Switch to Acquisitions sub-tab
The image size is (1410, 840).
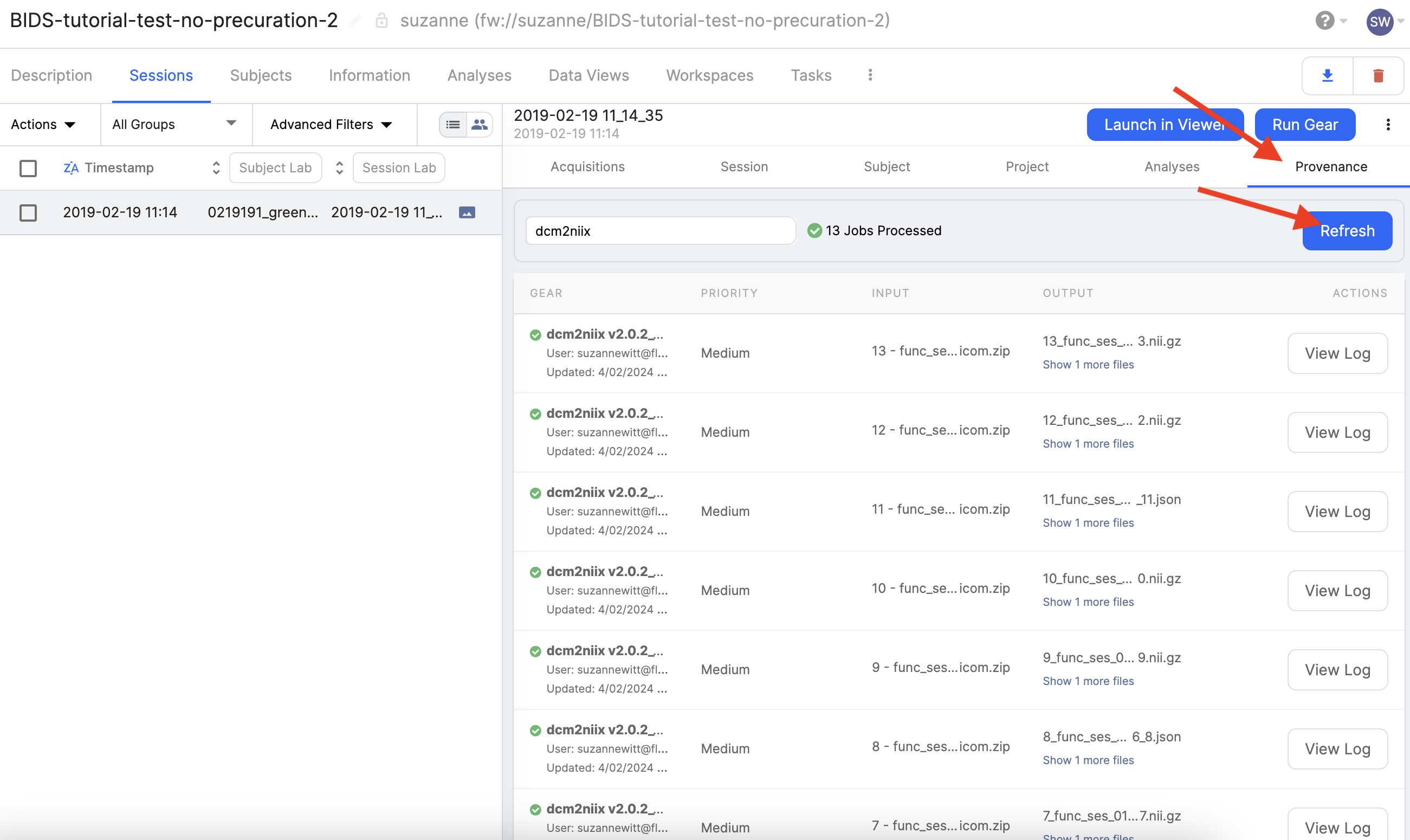[x=587, y=166]
